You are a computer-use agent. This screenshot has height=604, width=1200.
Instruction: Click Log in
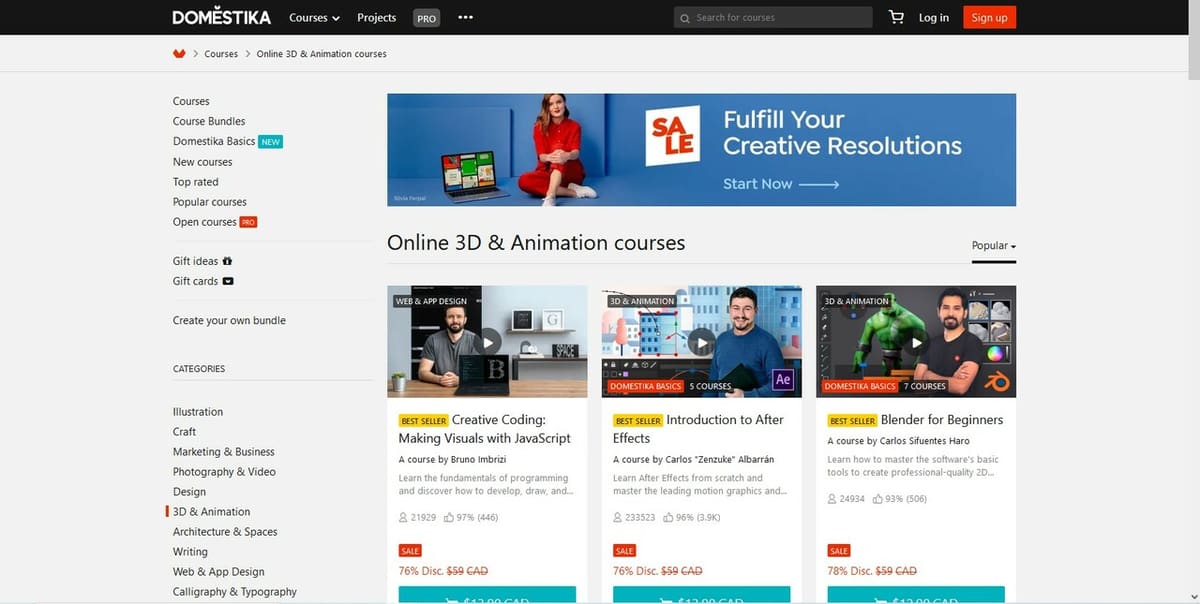tap(933, 18)
